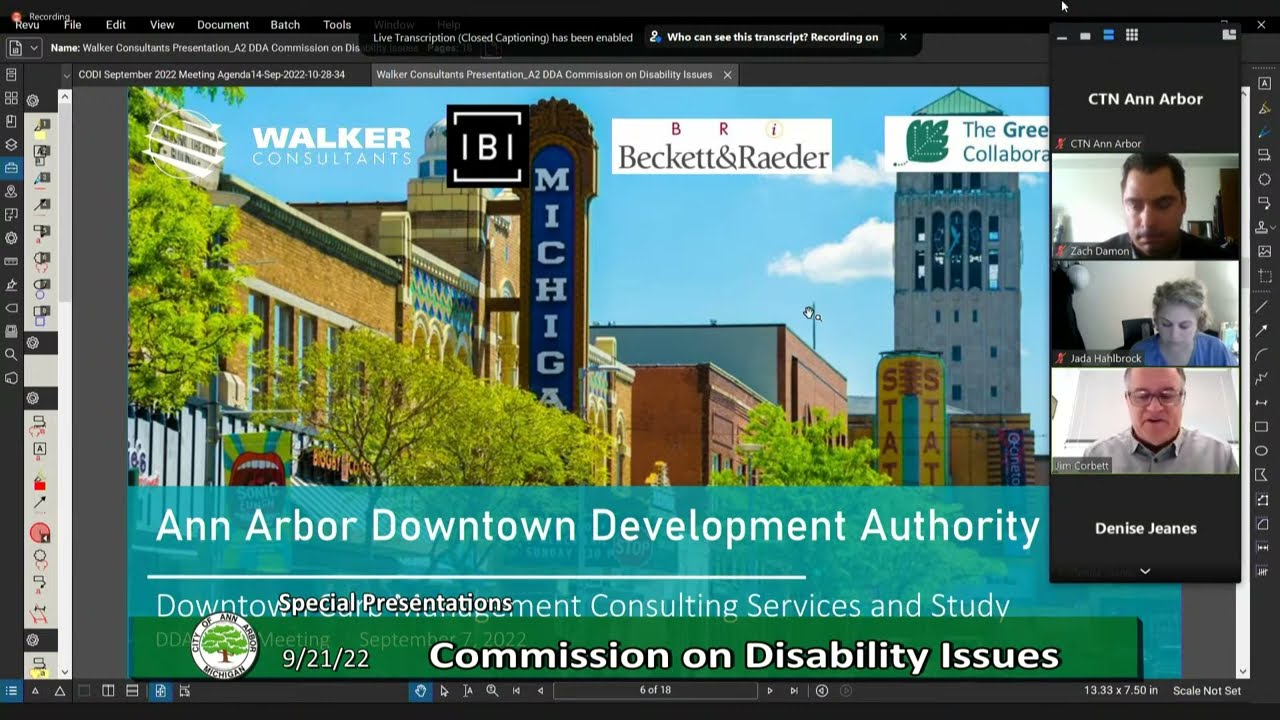
Task: Select rectangle tool number 8 in Tool Chest
Action: 40,315
